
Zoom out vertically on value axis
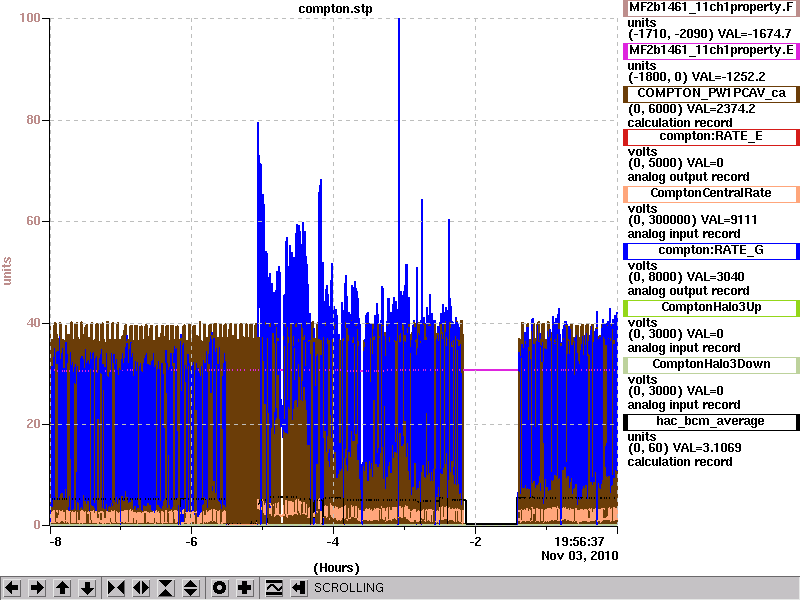191,588
